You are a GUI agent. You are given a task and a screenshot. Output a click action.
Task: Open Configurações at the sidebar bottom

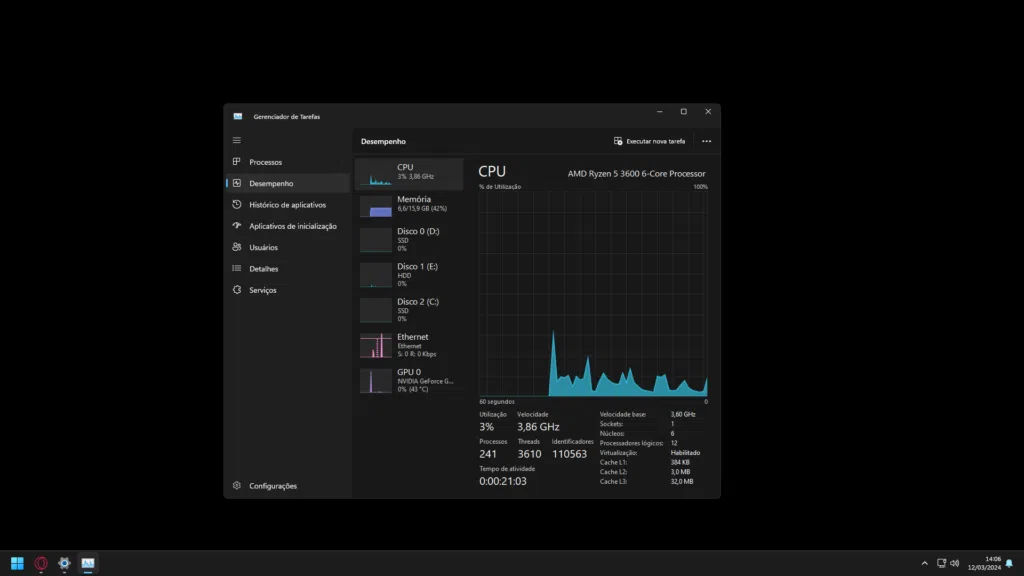click(265, 486)
